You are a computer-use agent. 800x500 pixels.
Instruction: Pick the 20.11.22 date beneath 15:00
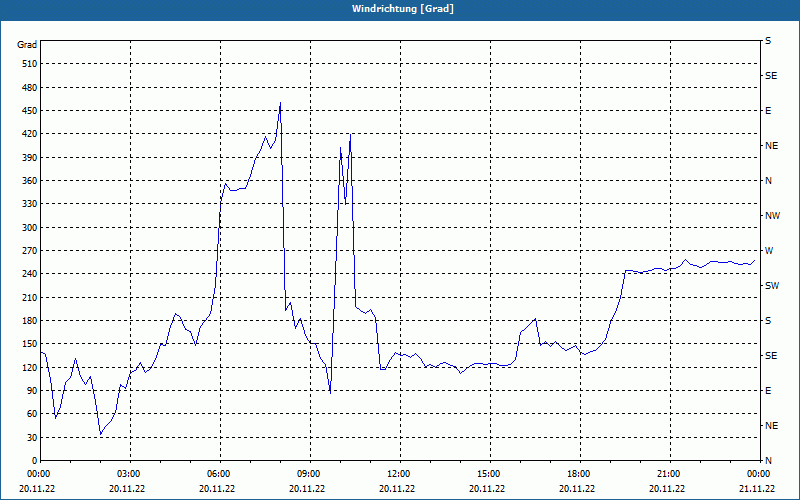click(487, 489)
